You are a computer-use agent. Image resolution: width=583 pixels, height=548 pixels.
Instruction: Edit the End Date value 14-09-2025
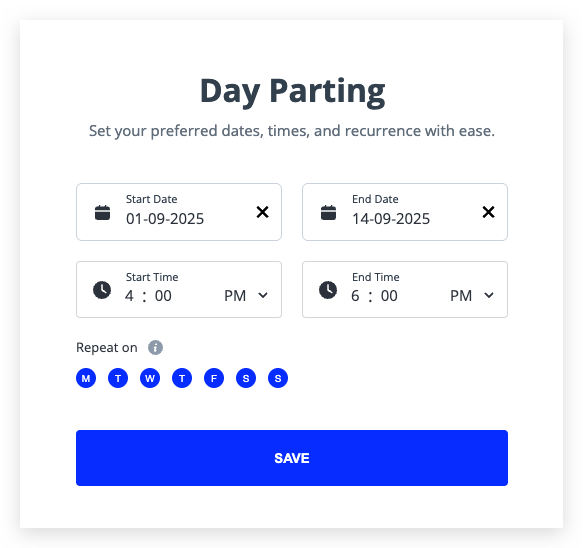click(391, 219)
